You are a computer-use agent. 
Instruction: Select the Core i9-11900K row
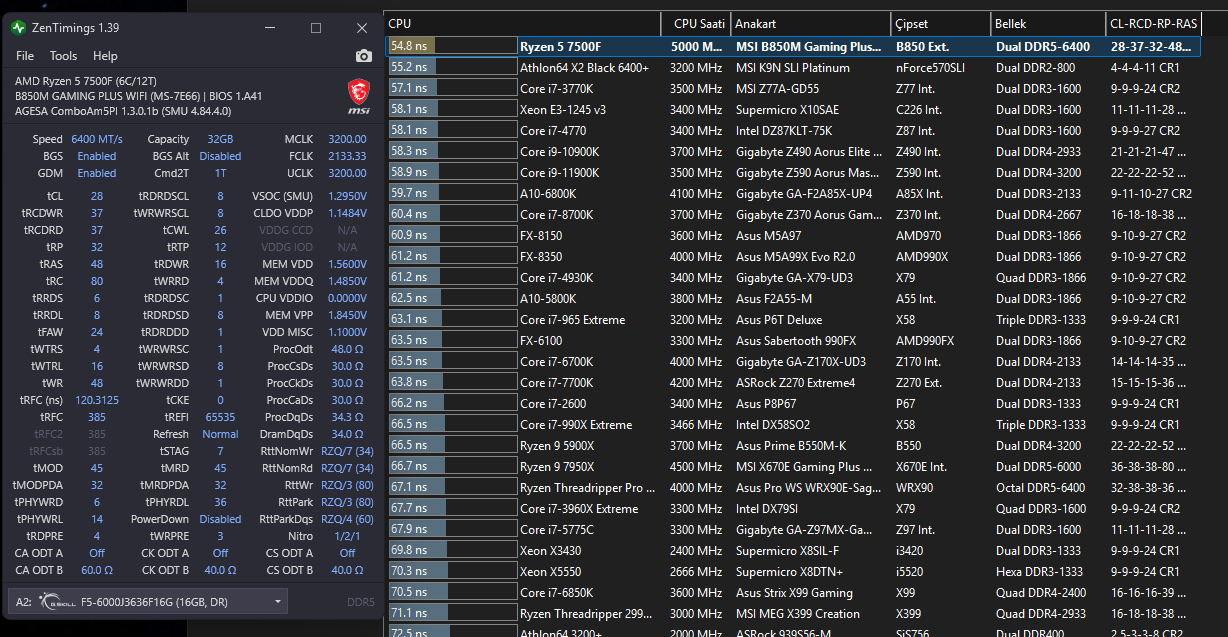click(x=794, y=172)
